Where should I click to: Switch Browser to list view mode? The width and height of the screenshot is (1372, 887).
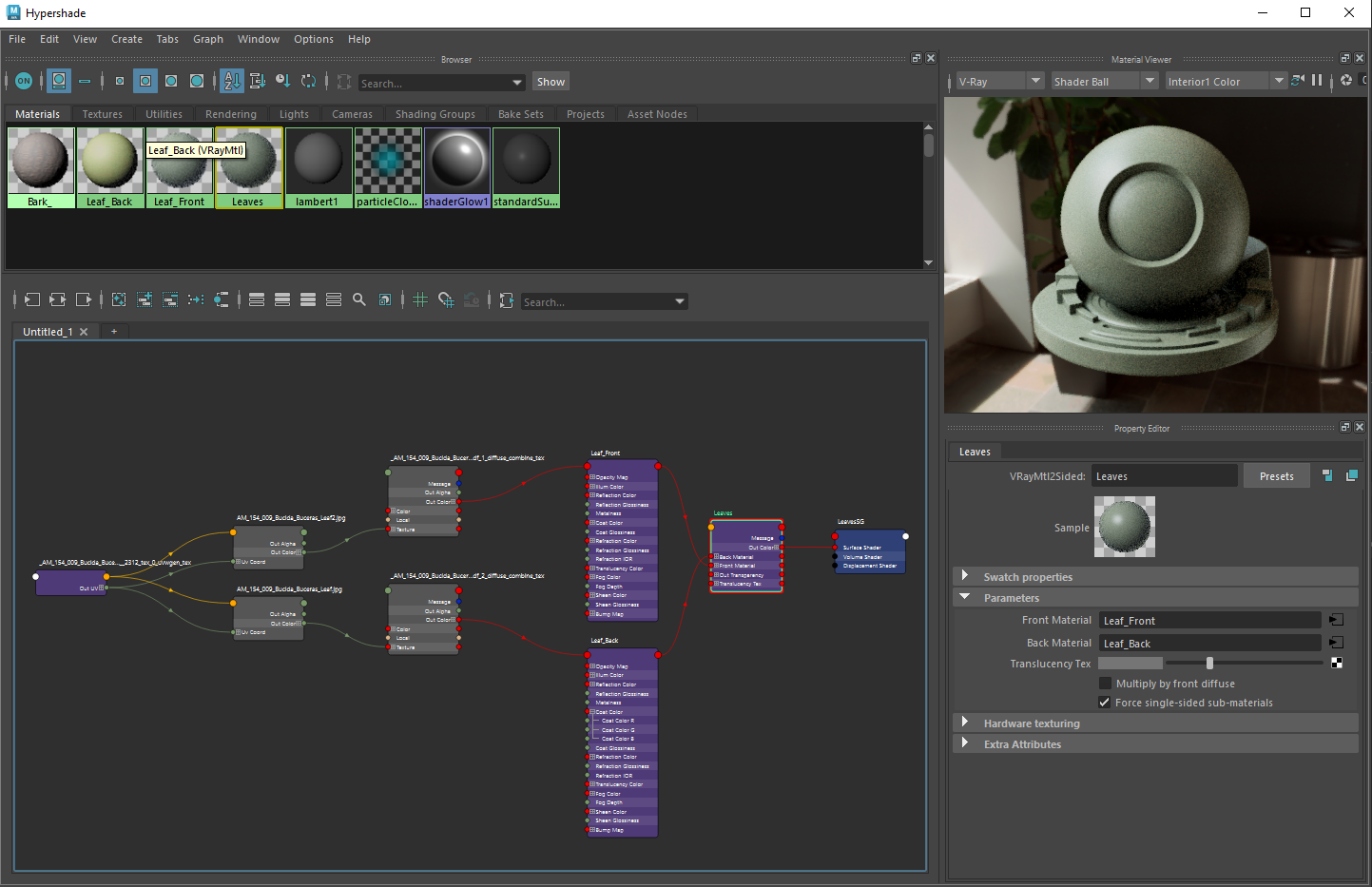tap(85, 82)
